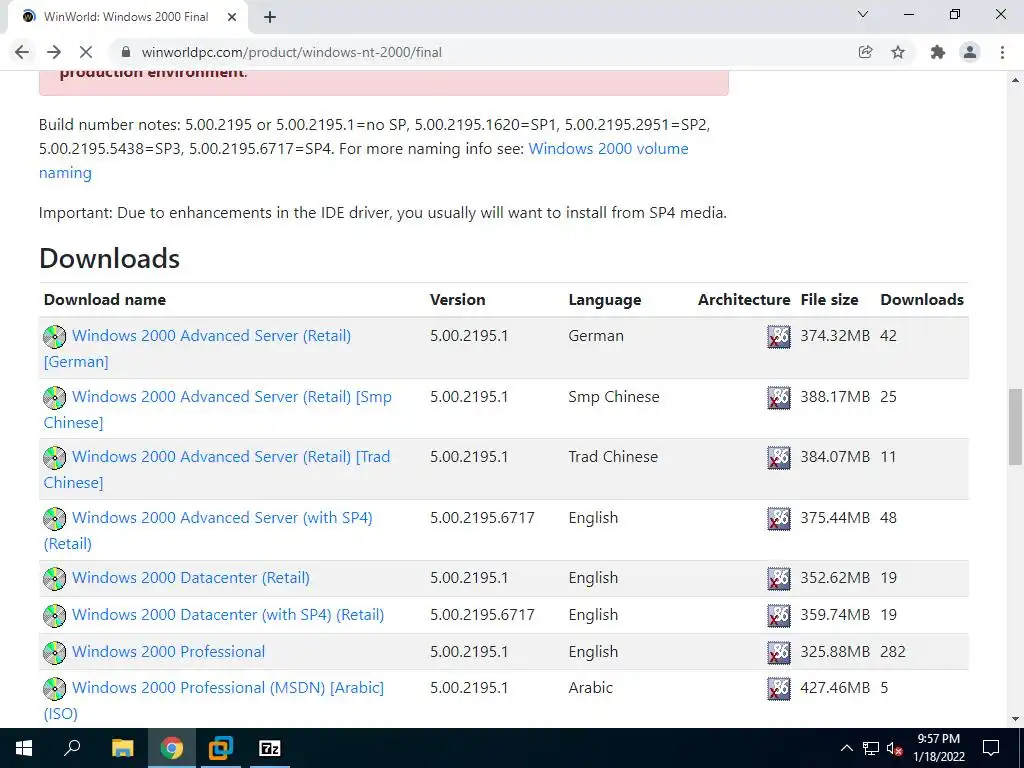Open Windows 2000 Datacenter (with SP4) (Retail)
This screenshot has height=768, width=1024.
(228, 615)
